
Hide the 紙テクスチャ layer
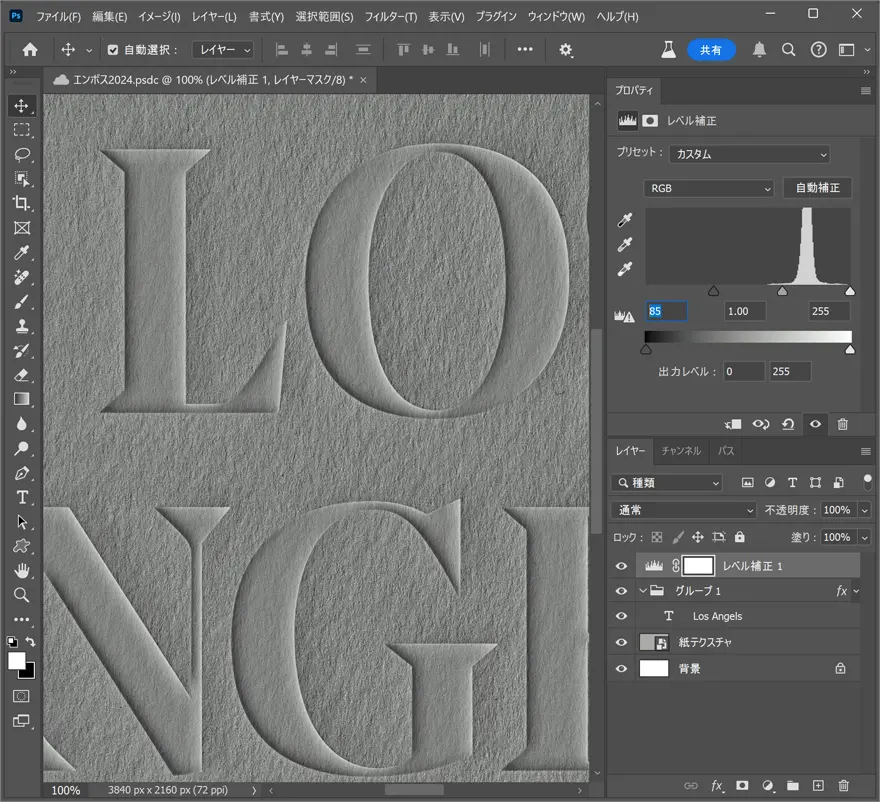[621, 643]
